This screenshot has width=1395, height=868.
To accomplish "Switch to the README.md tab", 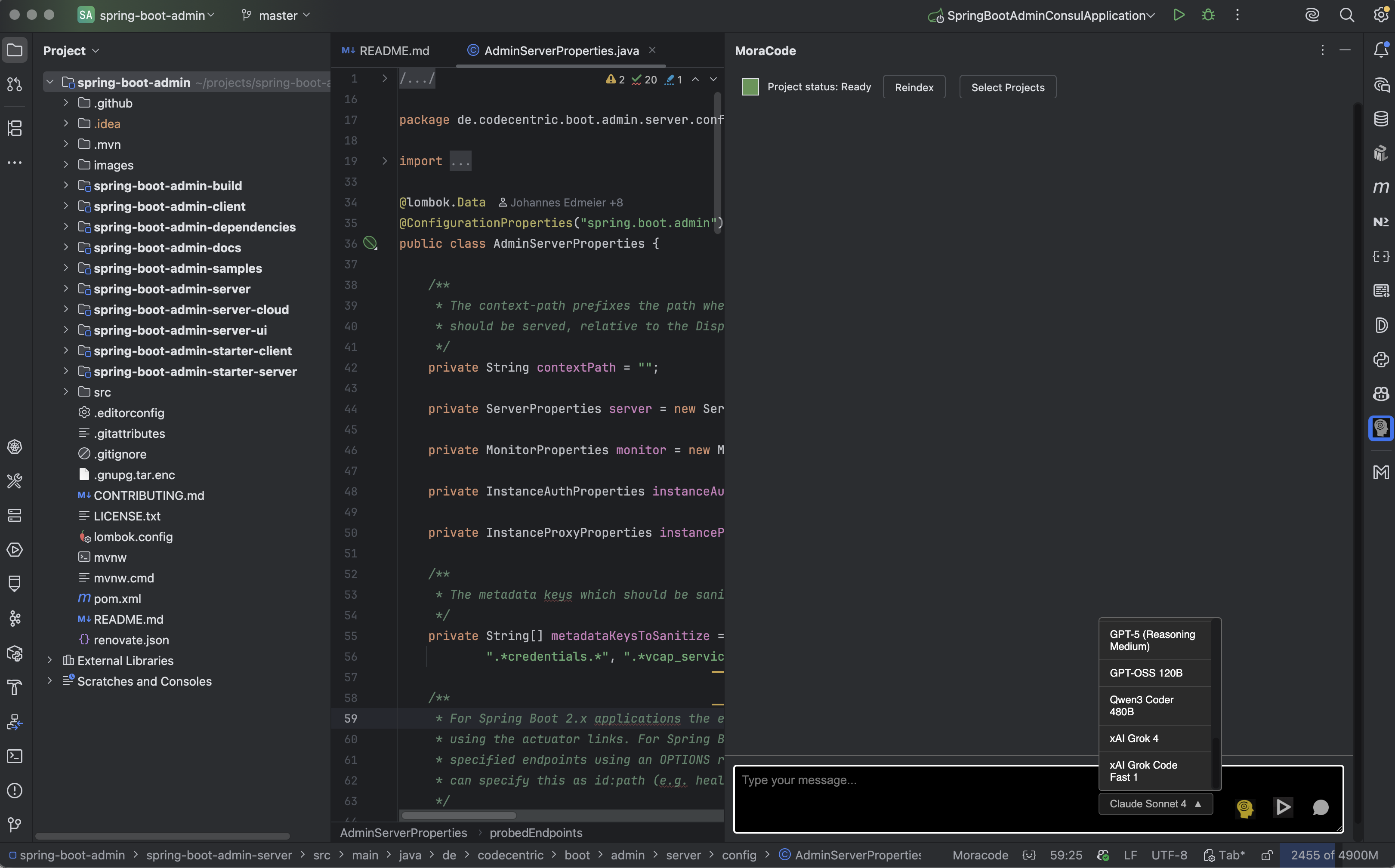I will tap(394, 50).
